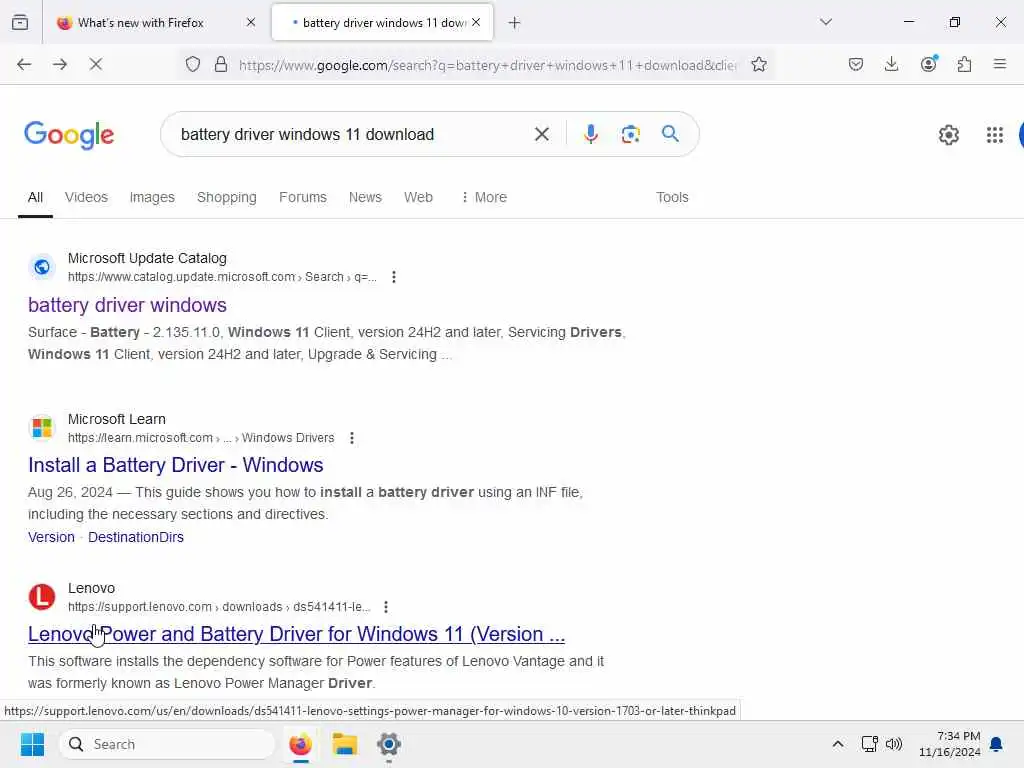This screenshot has height=768, width=1024.
Task: Switch to What's new with Firefox tab
Action: coord(154,23)
